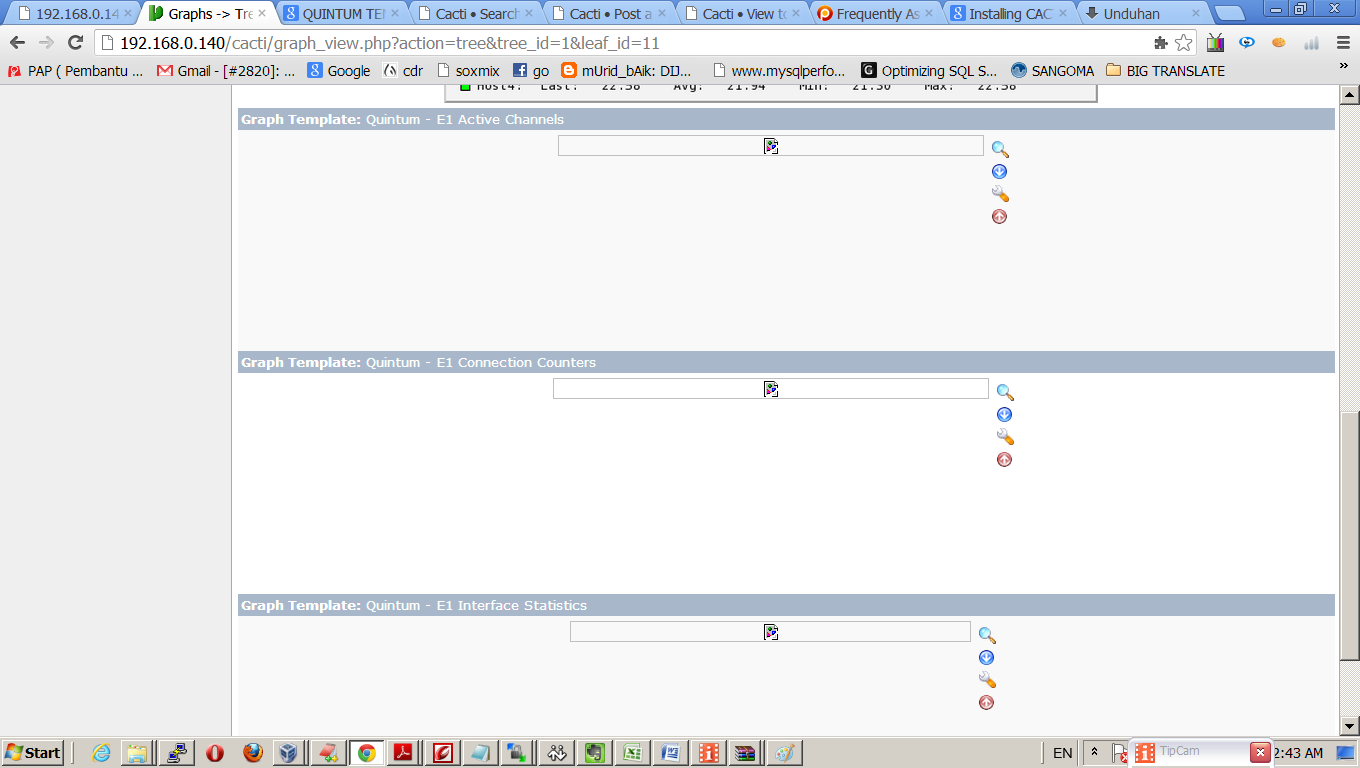The height and width of the screenshot is (768, 1360).
Task: Open the VirtualBox cube taskbar icon
Action: click(x=289, y=753)
